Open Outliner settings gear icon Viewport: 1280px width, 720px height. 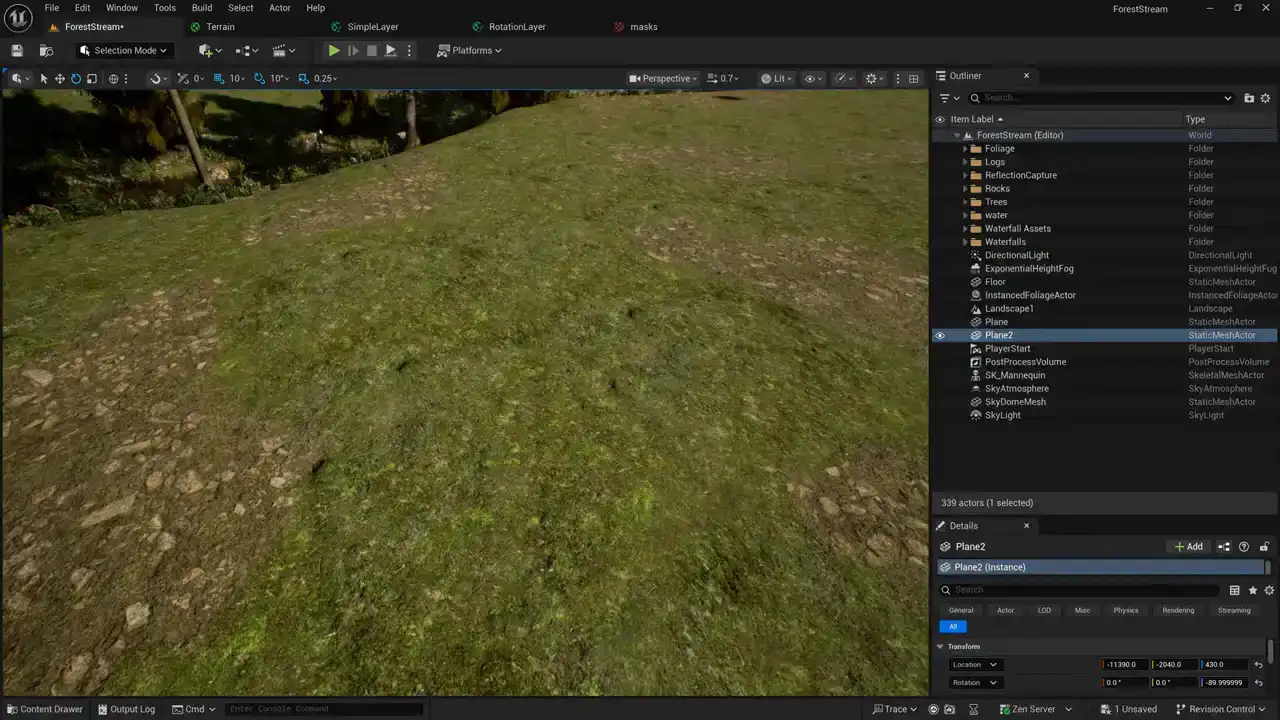(1265, 98)
